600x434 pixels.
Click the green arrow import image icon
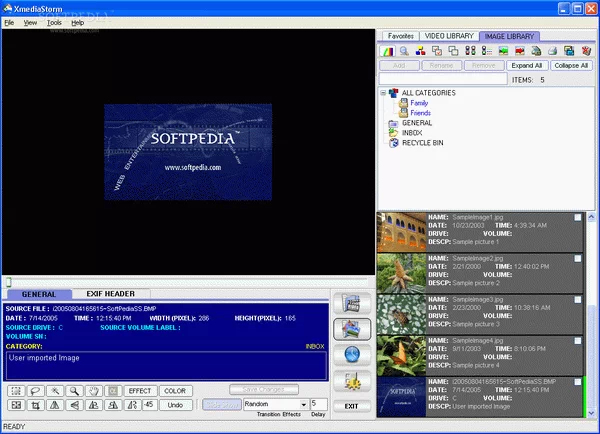point(503,51)
